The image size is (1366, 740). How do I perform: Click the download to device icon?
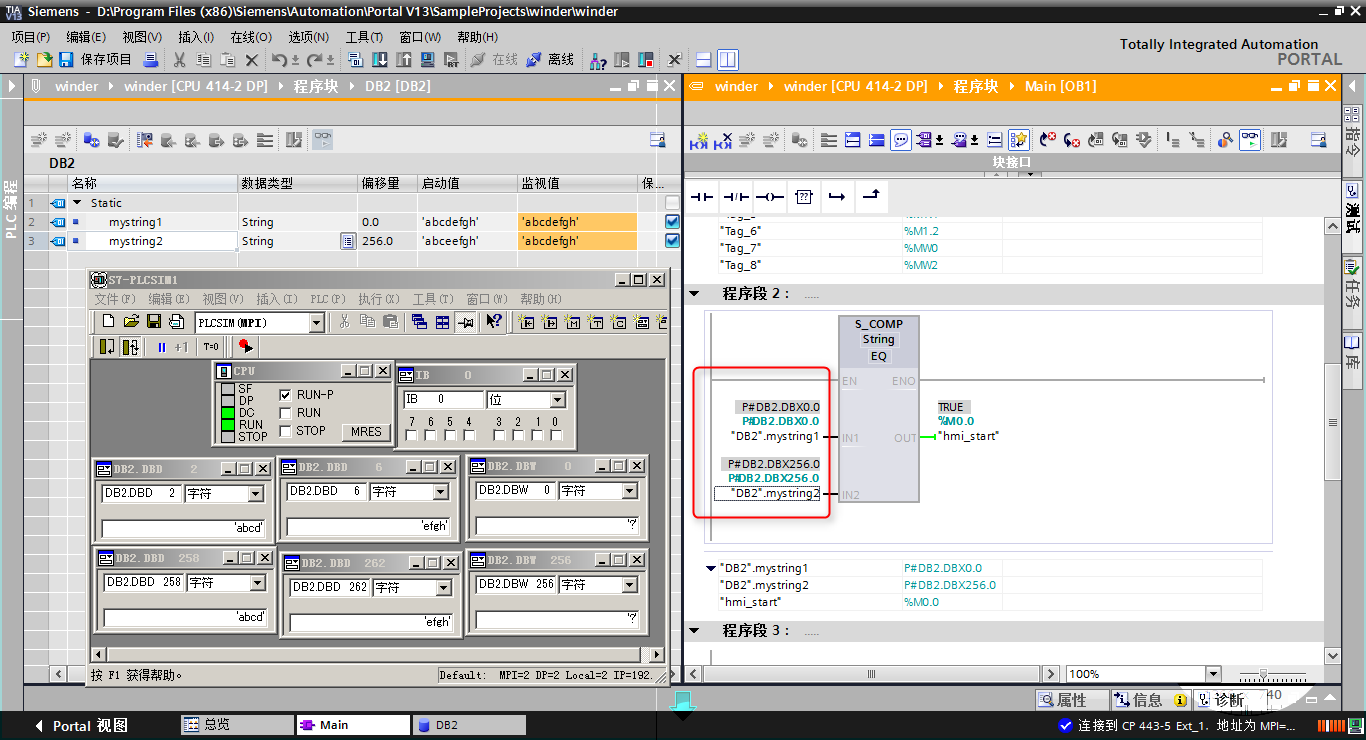pyautogui.click(x=380, y=60)
